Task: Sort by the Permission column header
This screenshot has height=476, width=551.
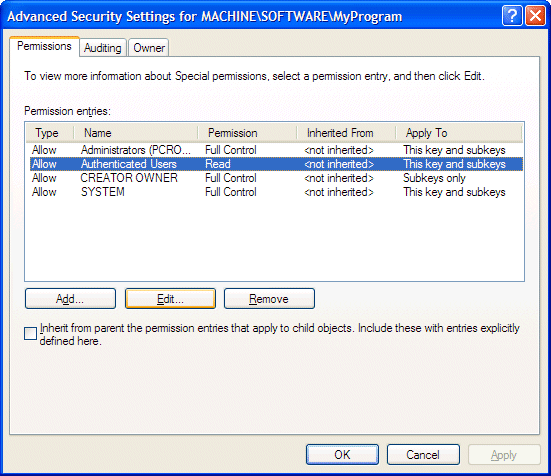Action: click(x=247, y=133)
